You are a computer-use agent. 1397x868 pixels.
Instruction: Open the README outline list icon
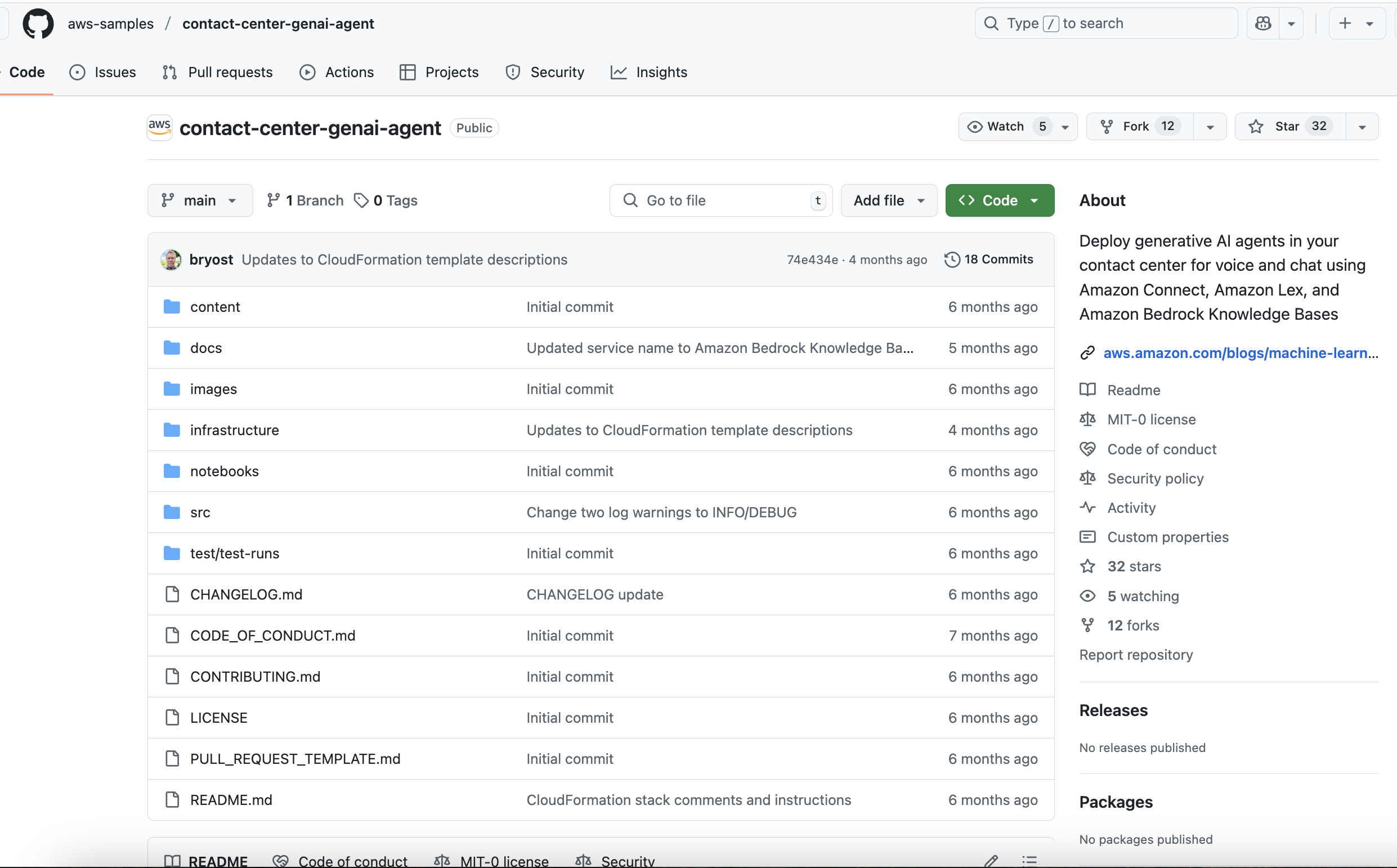(x=1029, y=861)
